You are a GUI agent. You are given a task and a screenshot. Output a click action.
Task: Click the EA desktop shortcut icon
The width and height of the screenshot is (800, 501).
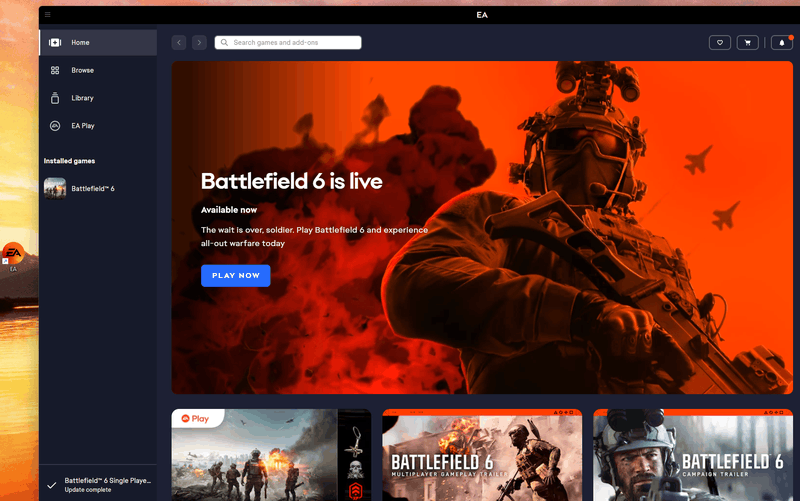point(13,253)
